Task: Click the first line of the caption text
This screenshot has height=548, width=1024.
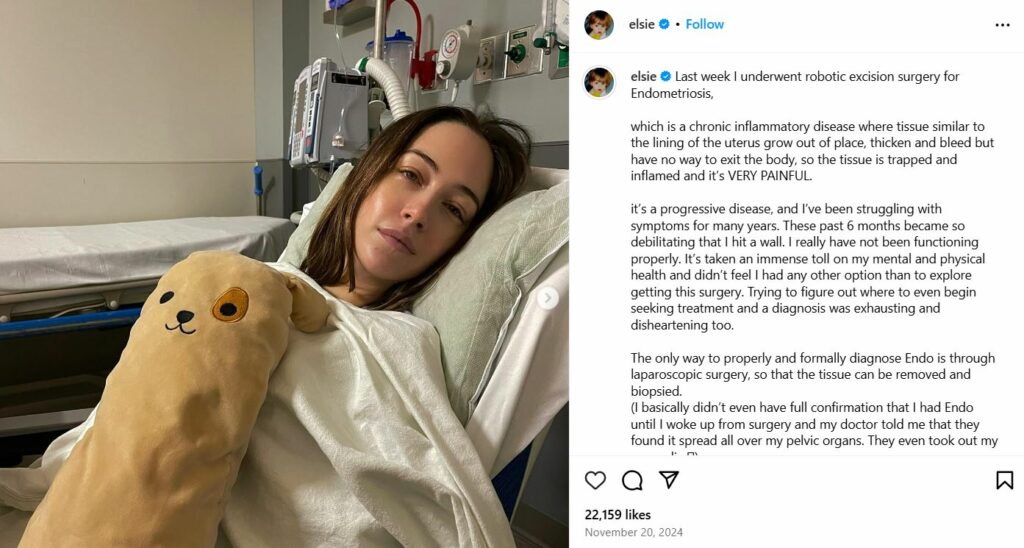Action: click(x=795, y=85)
